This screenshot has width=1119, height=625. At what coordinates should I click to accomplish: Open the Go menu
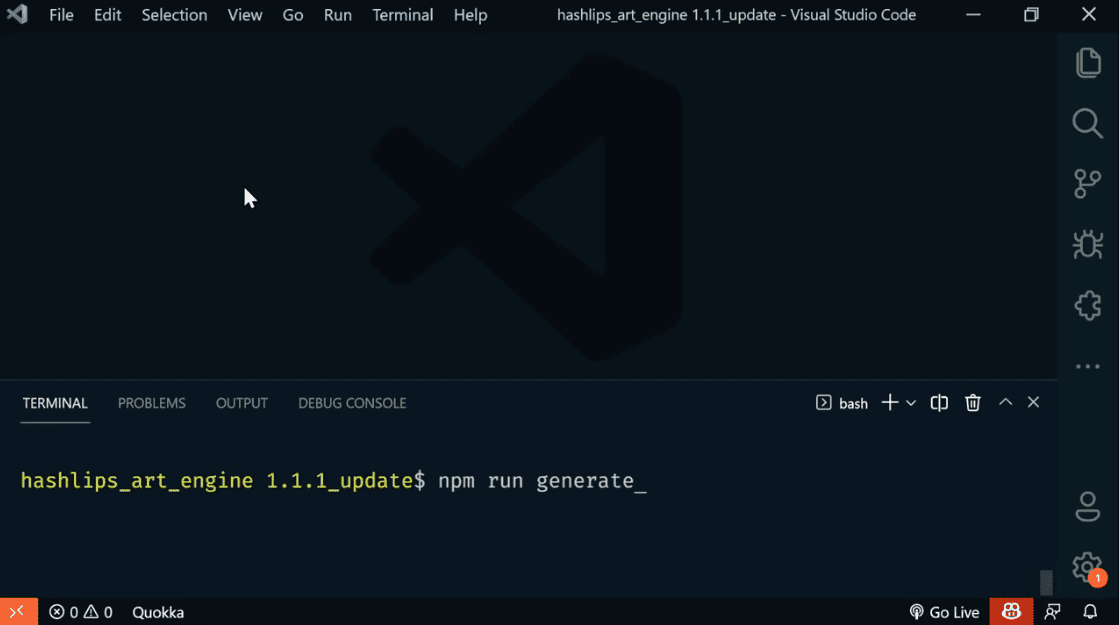(x=293, y=15)
